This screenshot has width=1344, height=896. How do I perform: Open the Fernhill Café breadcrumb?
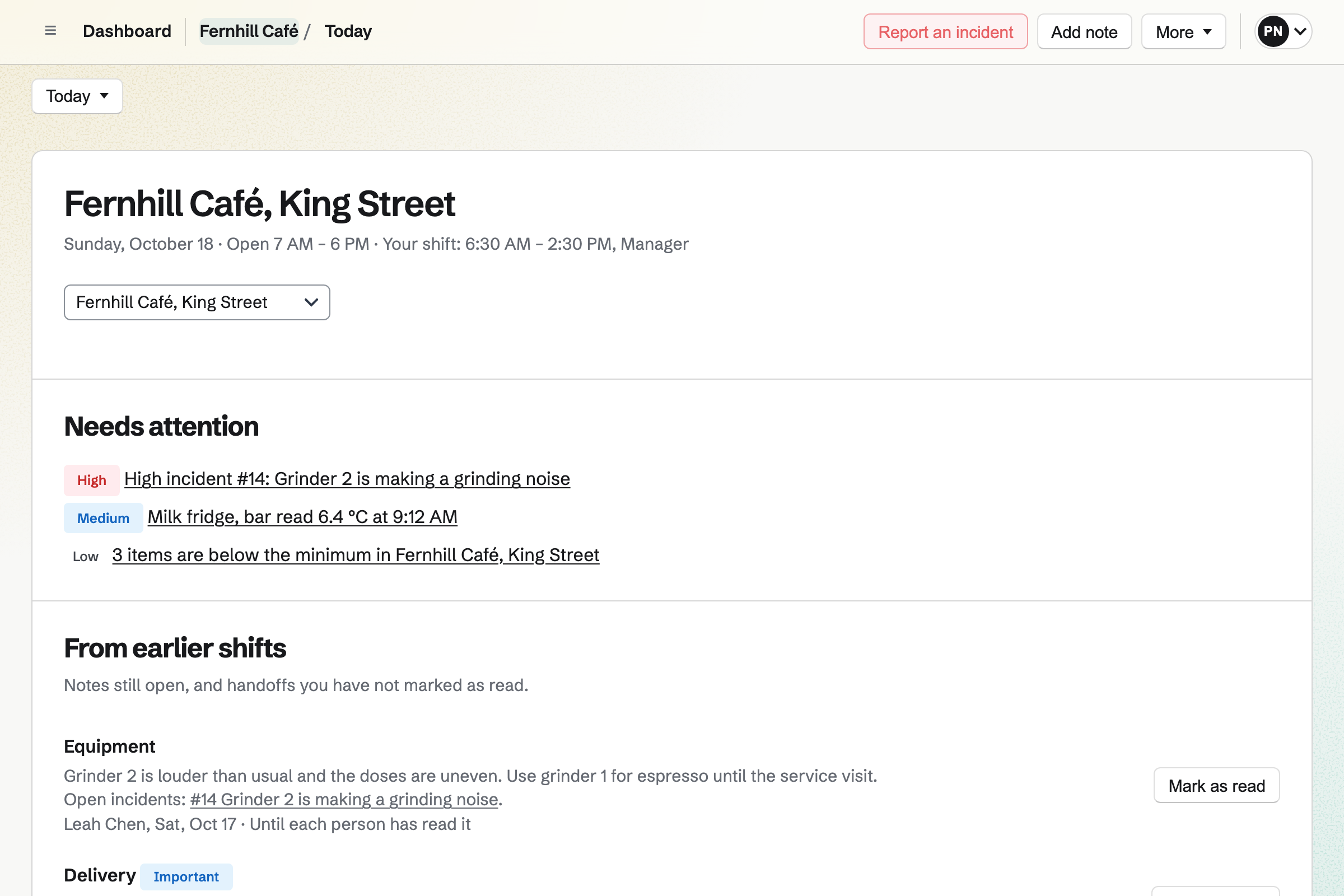pyautogui.click(x=249, y=31)
